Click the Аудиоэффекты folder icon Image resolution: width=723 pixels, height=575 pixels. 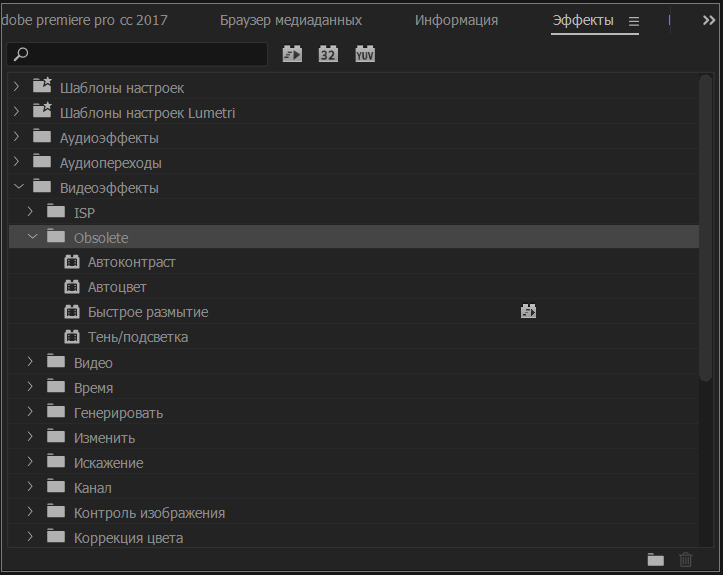pos(42,136)
